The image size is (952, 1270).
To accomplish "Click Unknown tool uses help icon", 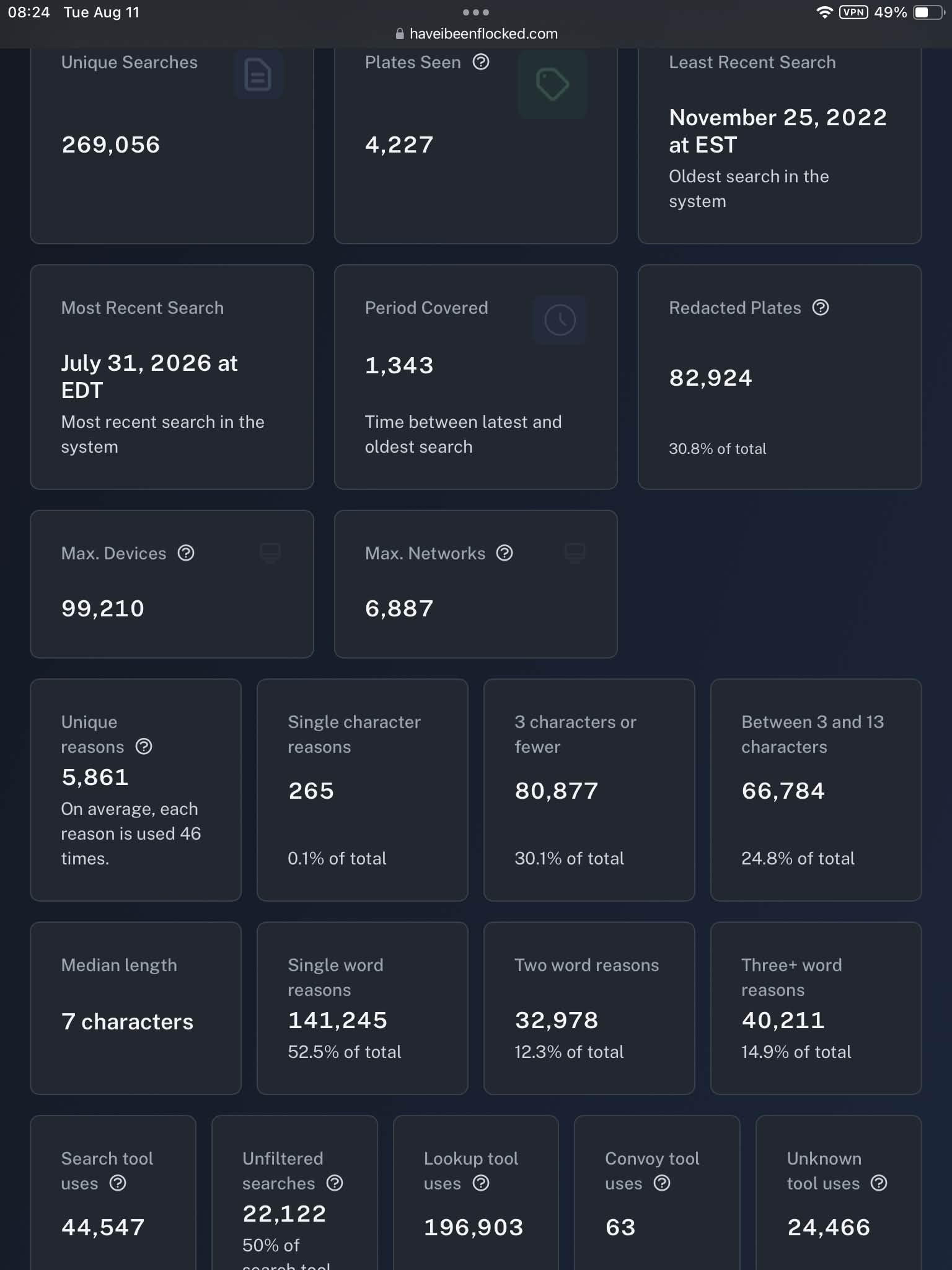I will point(879,1183).
